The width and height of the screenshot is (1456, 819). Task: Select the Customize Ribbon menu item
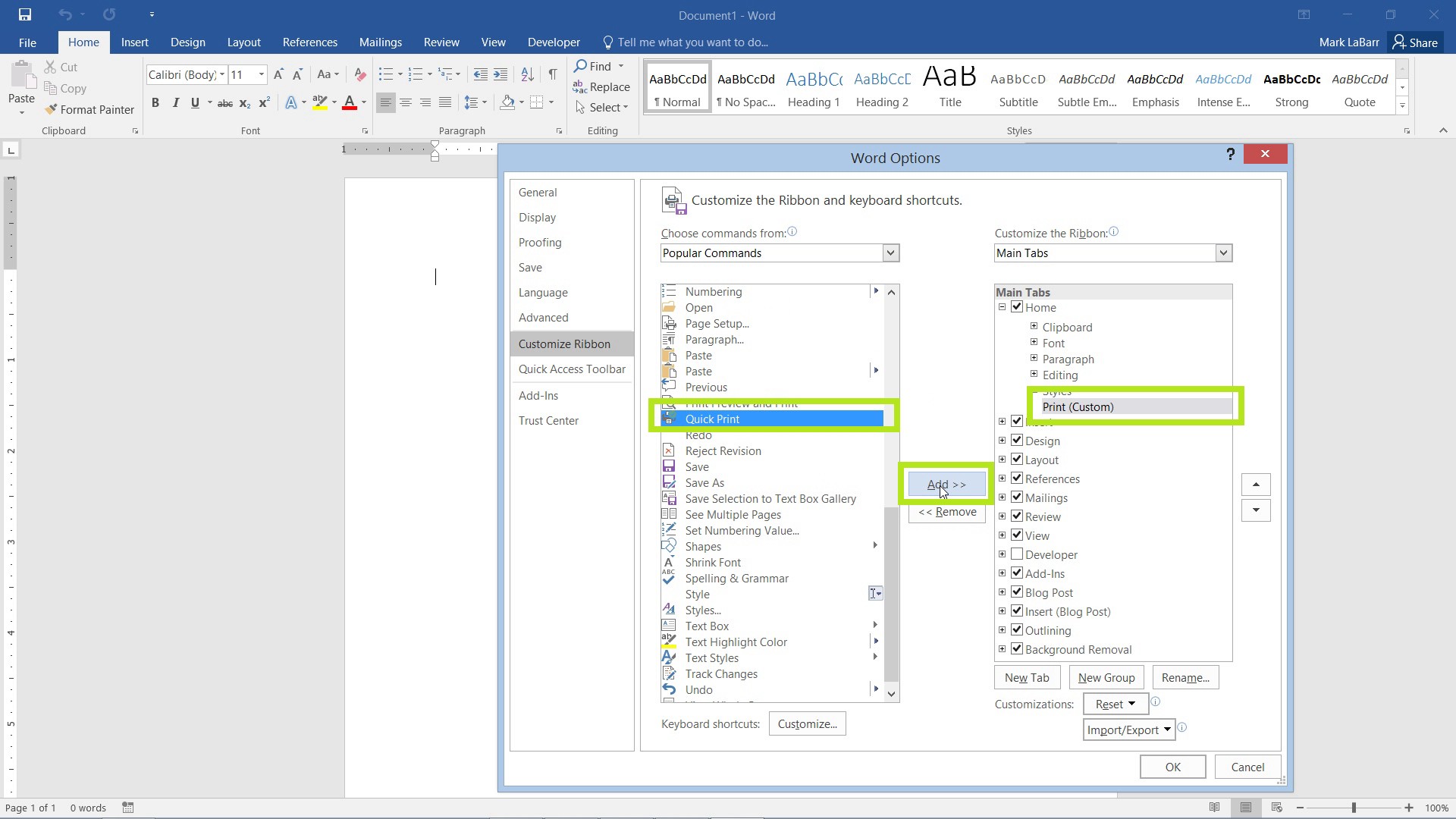point(564,343)
